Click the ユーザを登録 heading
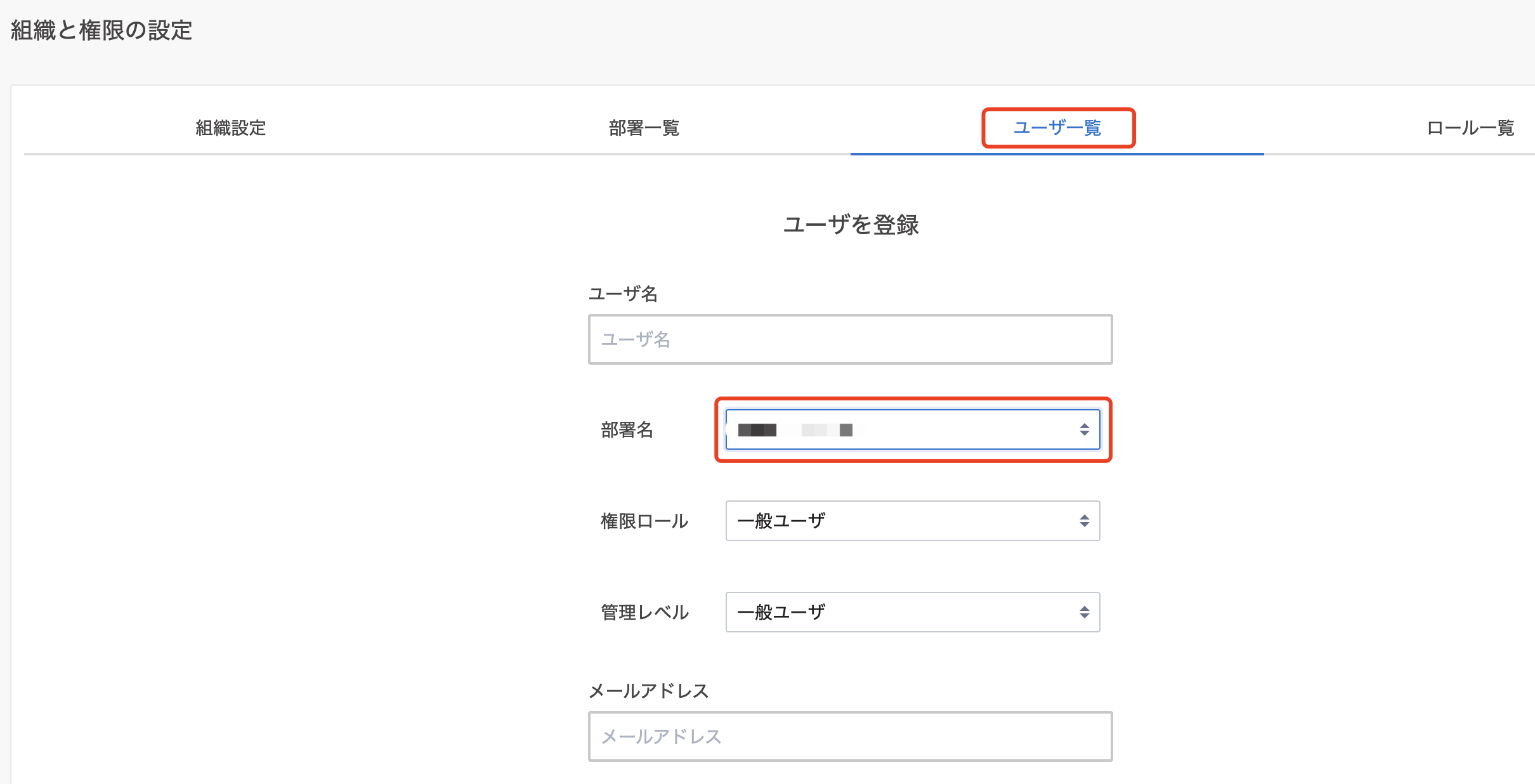Screen dimensions: 1535x784 (x=852, y=225)
